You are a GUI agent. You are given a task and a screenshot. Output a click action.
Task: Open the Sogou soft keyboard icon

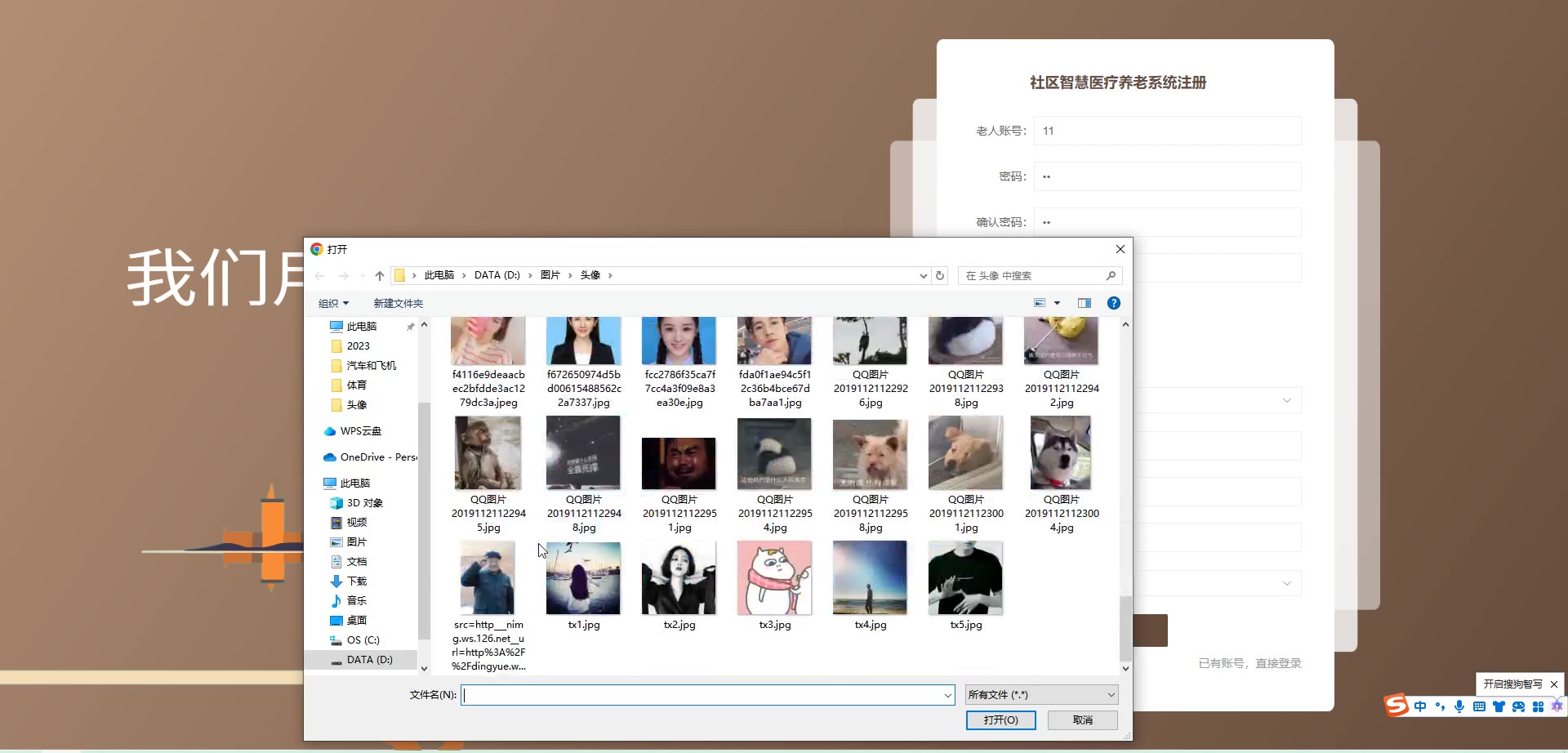tap(1479, 706)
